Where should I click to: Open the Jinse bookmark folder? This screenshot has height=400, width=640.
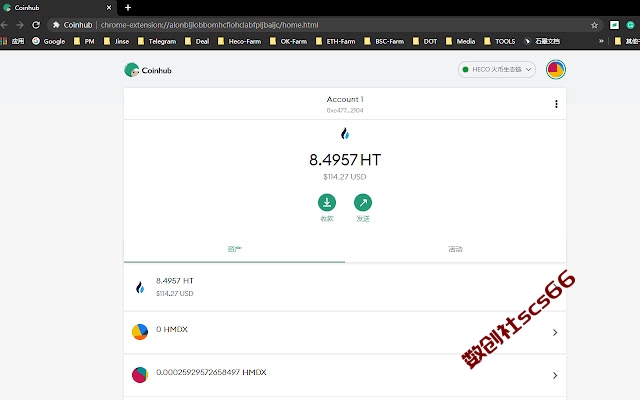116,41
